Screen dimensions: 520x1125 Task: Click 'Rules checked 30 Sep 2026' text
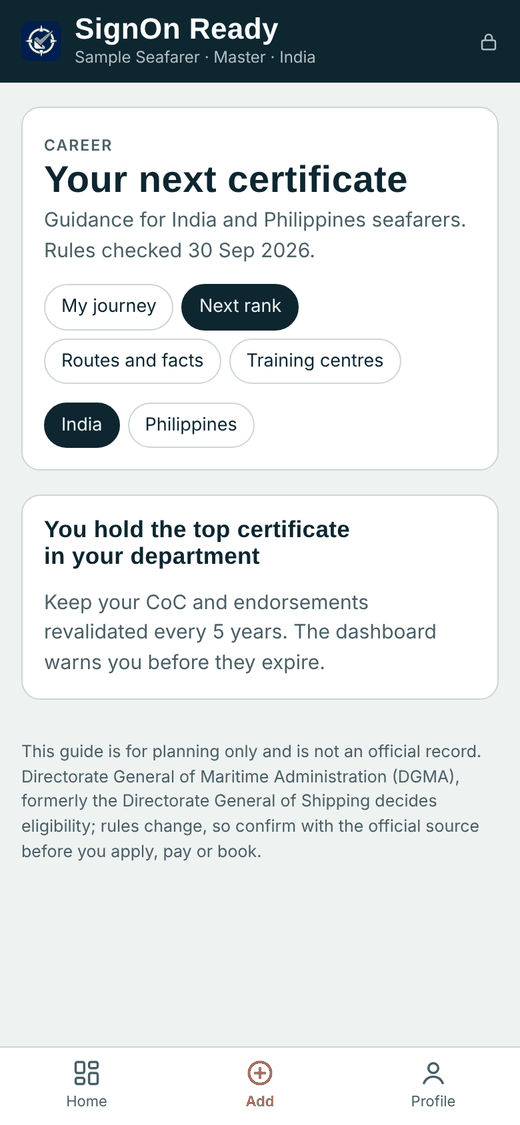tap(179, 250)
